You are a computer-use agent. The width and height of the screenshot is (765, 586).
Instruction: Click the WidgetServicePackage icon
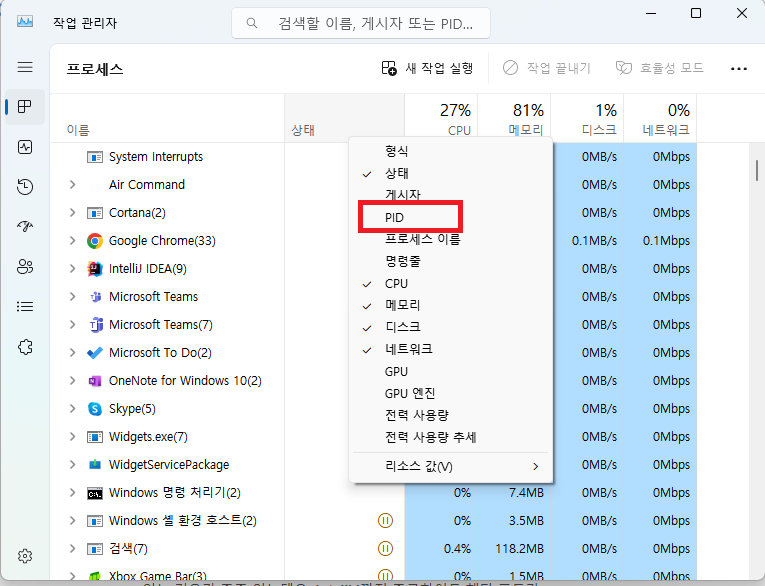[95, 465]
